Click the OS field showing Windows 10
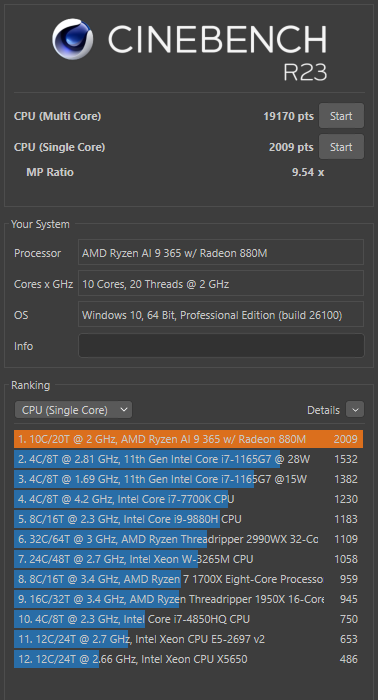This screenshot has width=378, height=700. tap(221, 315)
